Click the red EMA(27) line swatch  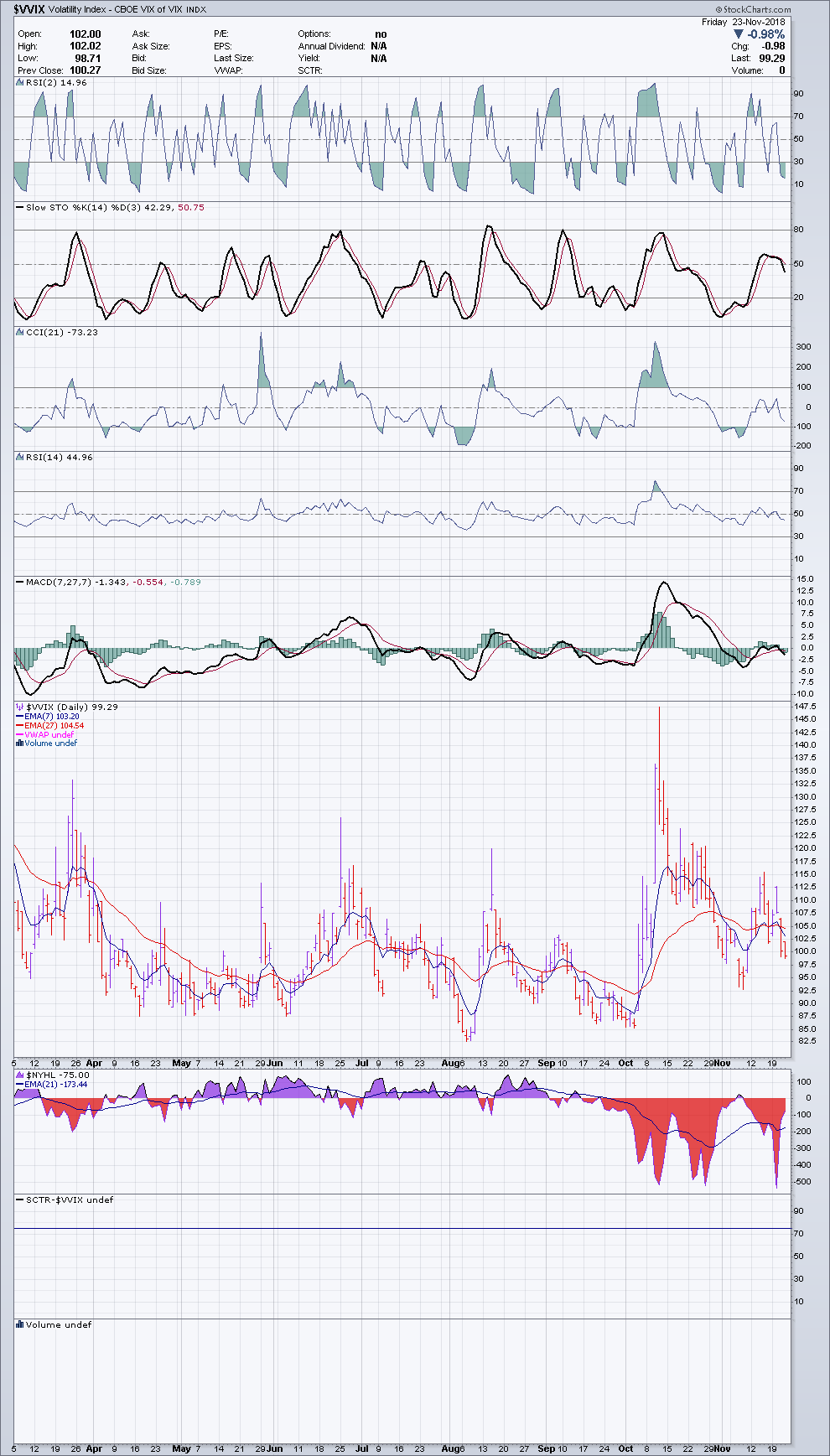[x=20, y=726]
